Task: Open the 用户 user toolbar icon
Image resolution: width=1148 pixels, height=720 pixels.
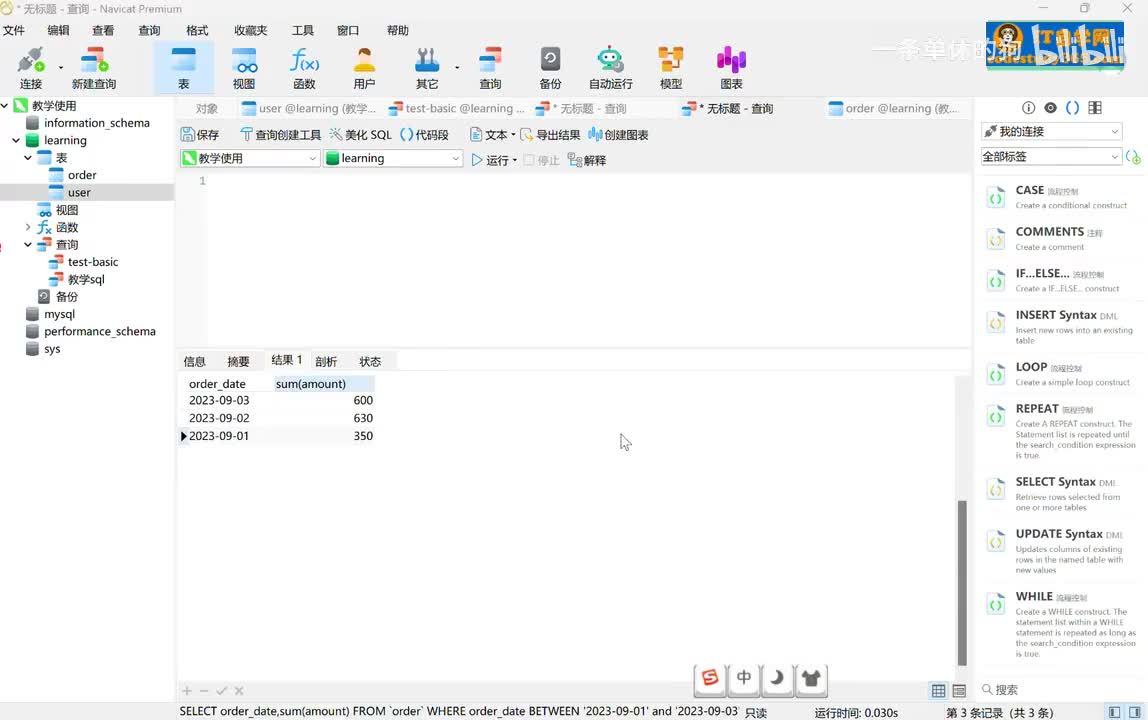Action: (x=364, y=67)
